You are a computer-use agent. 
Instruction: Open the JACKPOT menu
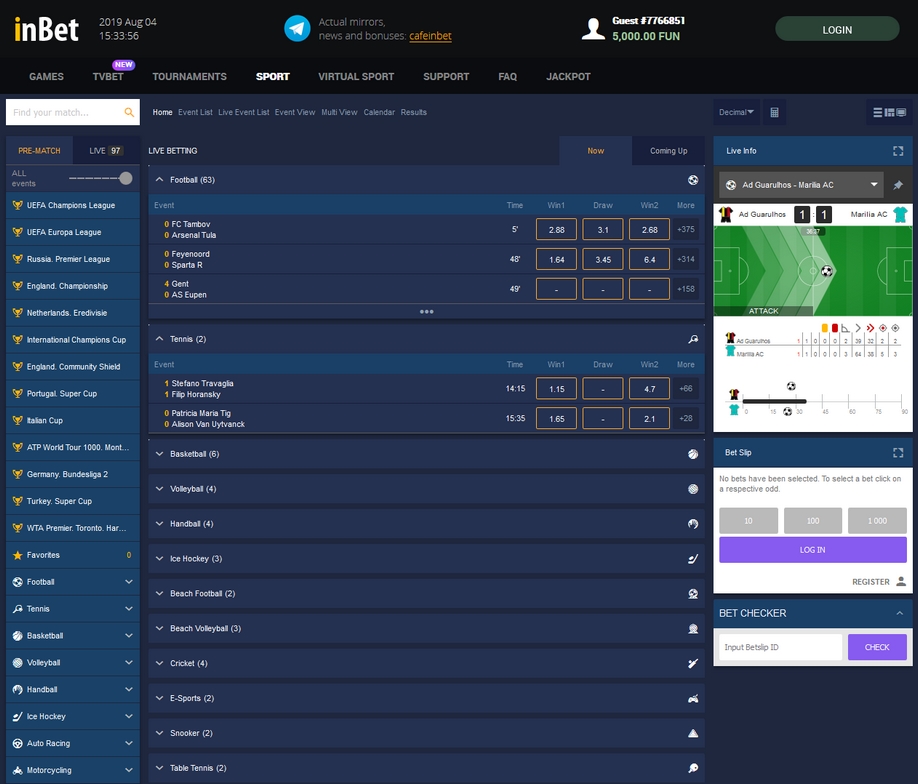tap(568, 77)
